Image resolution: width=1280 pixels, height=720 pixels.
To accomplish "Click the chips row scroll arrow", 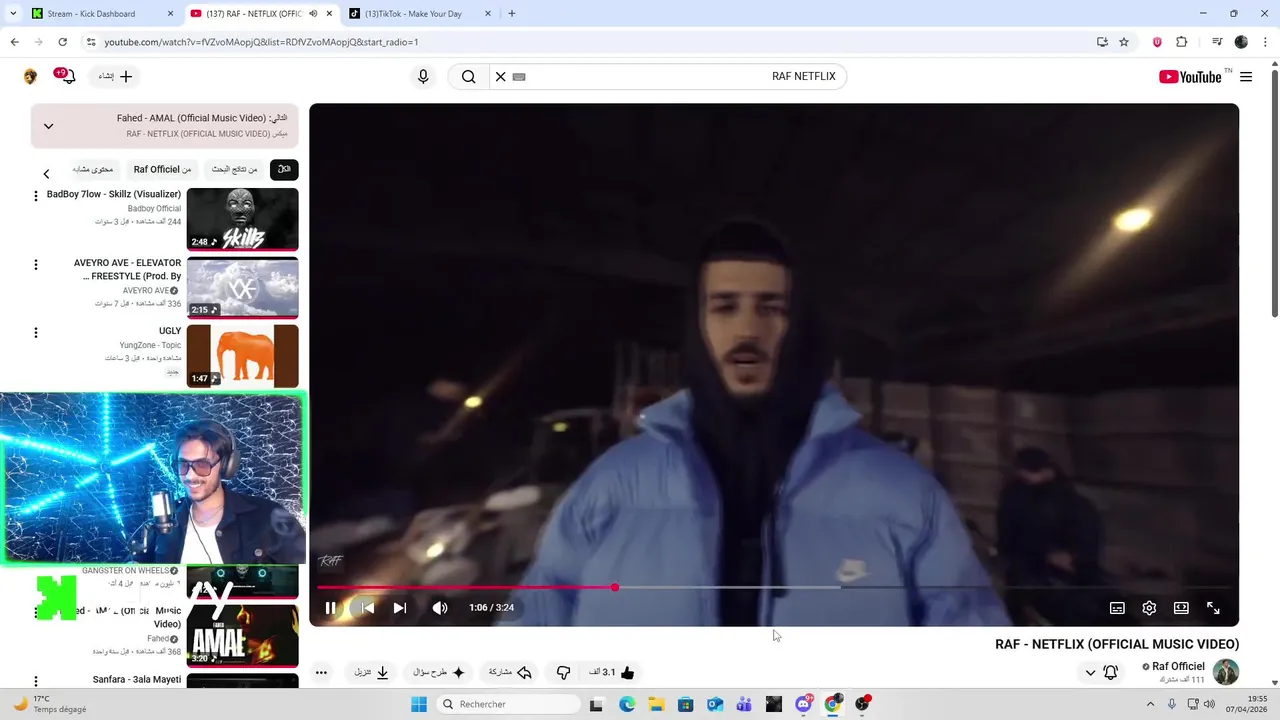I will [46, 174].
